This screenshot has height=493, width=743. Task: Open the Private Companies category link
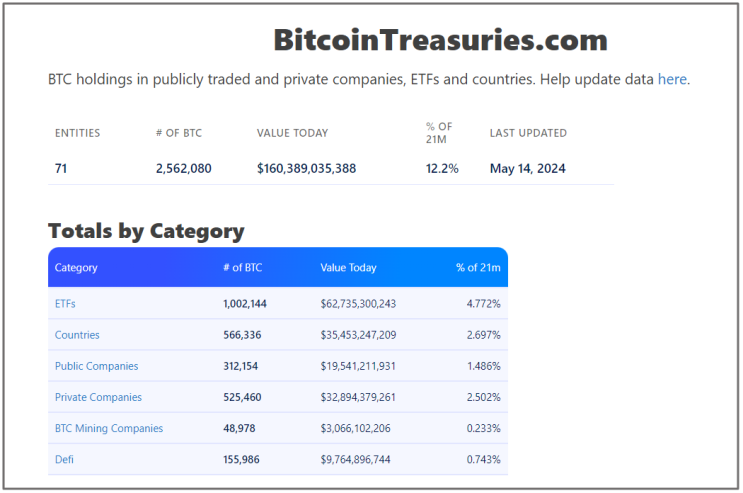pyautogui.click(x=98, y=397)
